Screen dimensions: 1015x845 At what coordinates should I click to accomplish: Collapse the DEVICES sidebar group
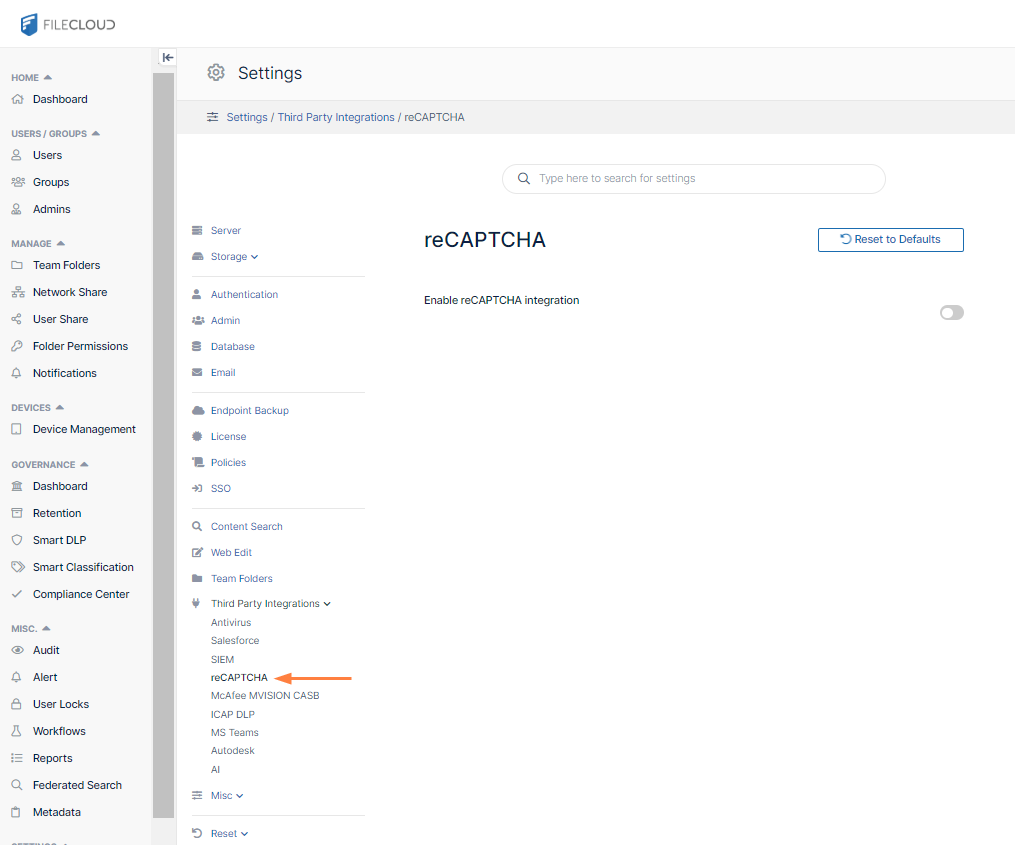[38, 407]
